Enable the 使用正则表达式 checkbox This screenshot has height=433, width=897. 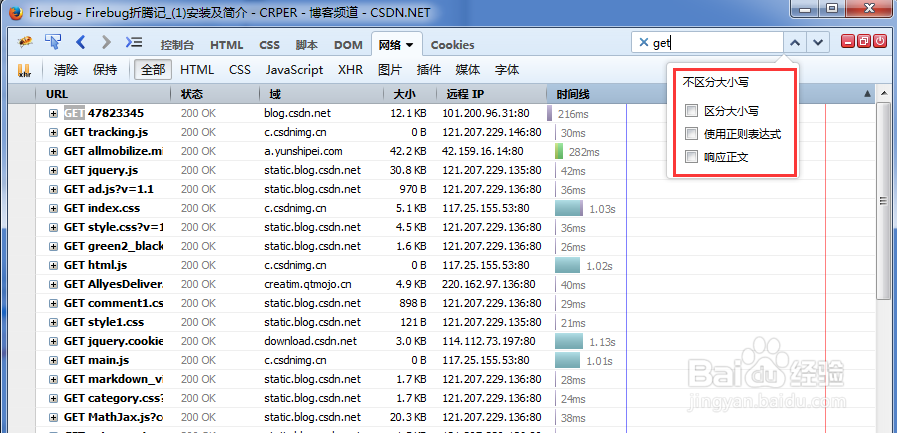point(692,134)
